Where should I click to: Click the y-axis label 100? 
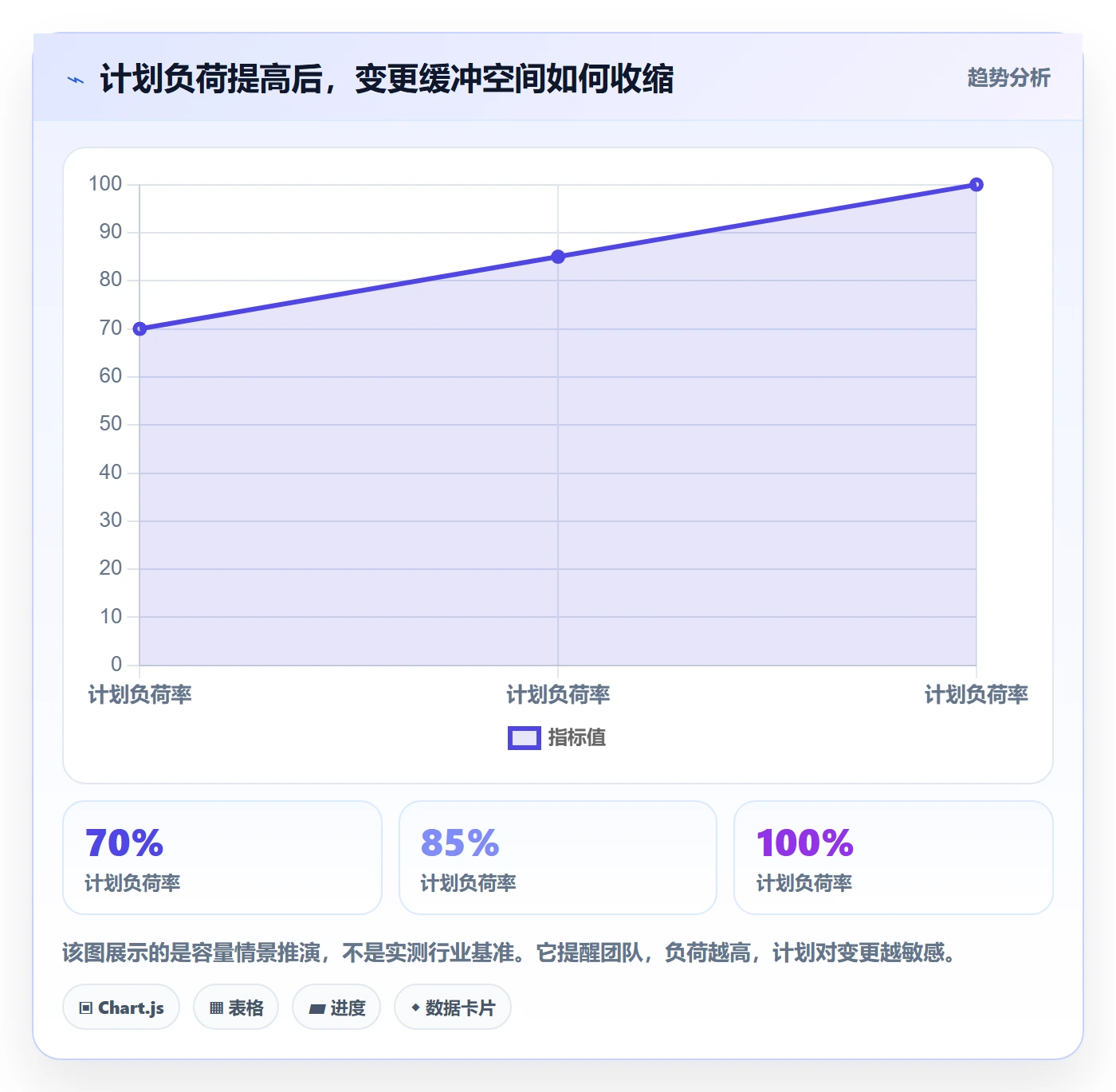pos(105,184)
